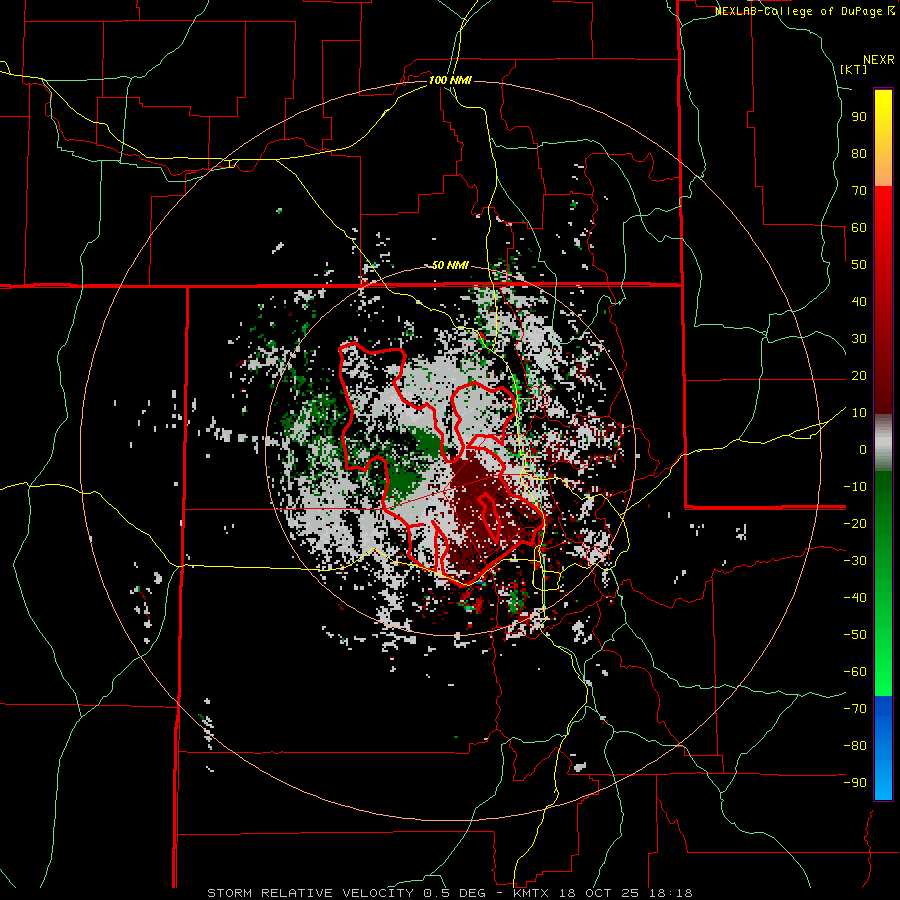Click the 50 value on the velocity scale

pyautogui.click(x=859, y=265)
